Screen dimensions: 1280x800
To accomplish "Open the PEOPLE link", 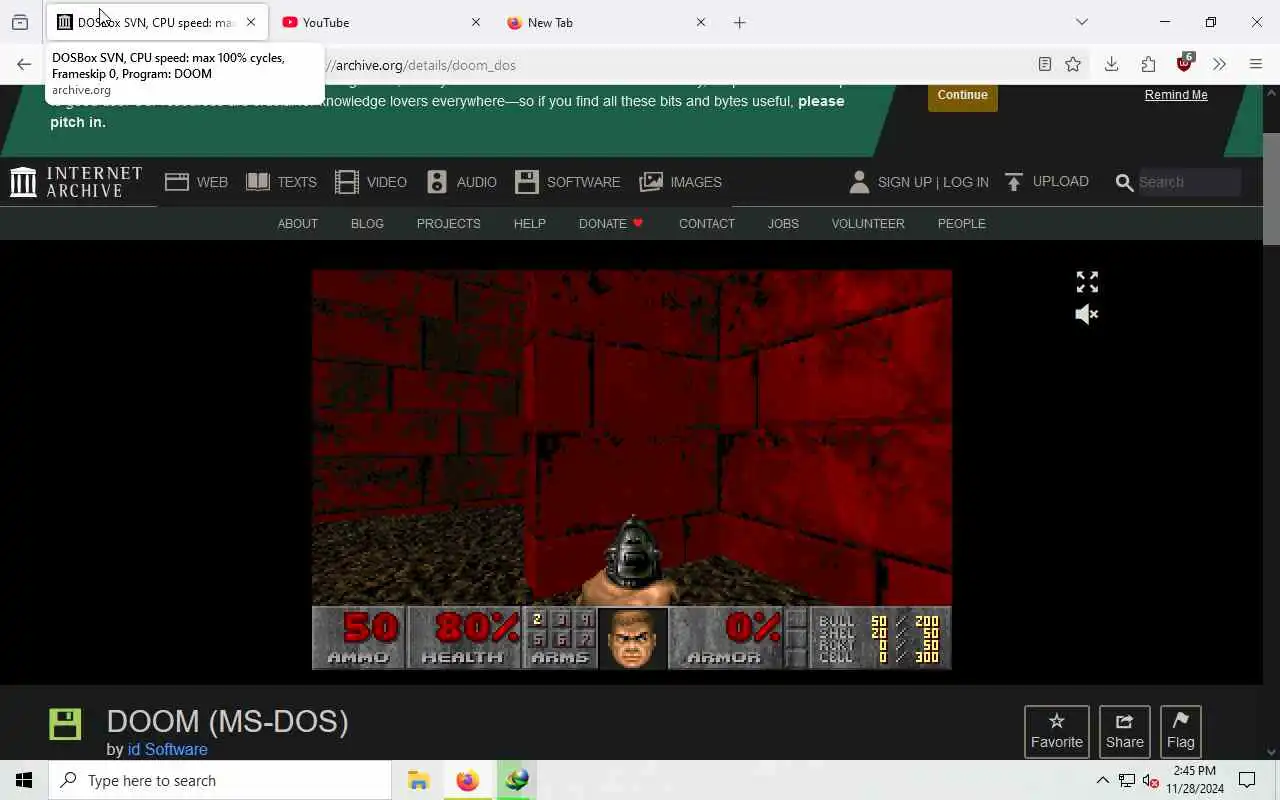I will point(962,223).
